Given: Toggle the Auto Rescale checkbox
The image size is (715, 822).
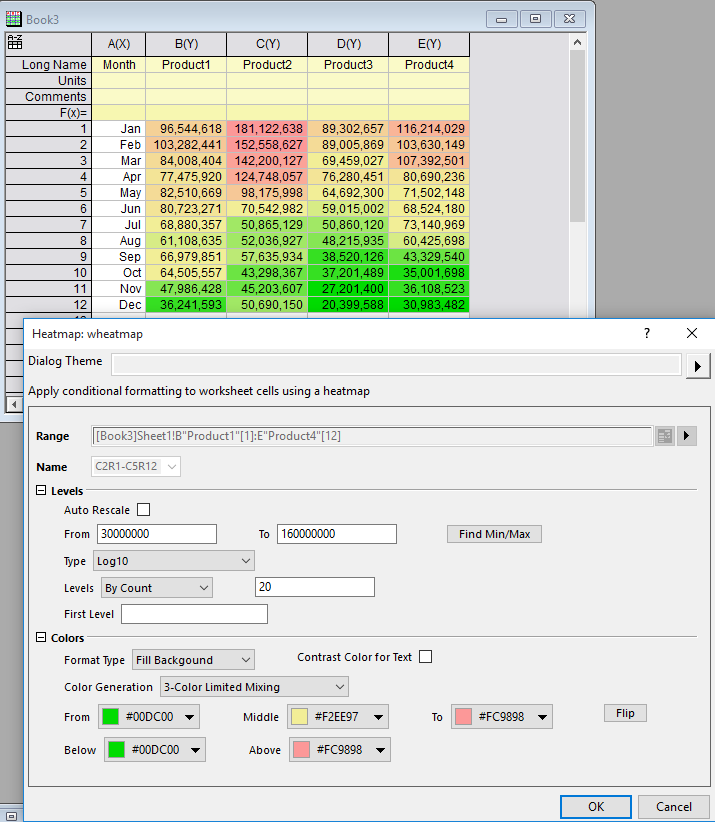Looking at the screenshot, I should (143, 510).
